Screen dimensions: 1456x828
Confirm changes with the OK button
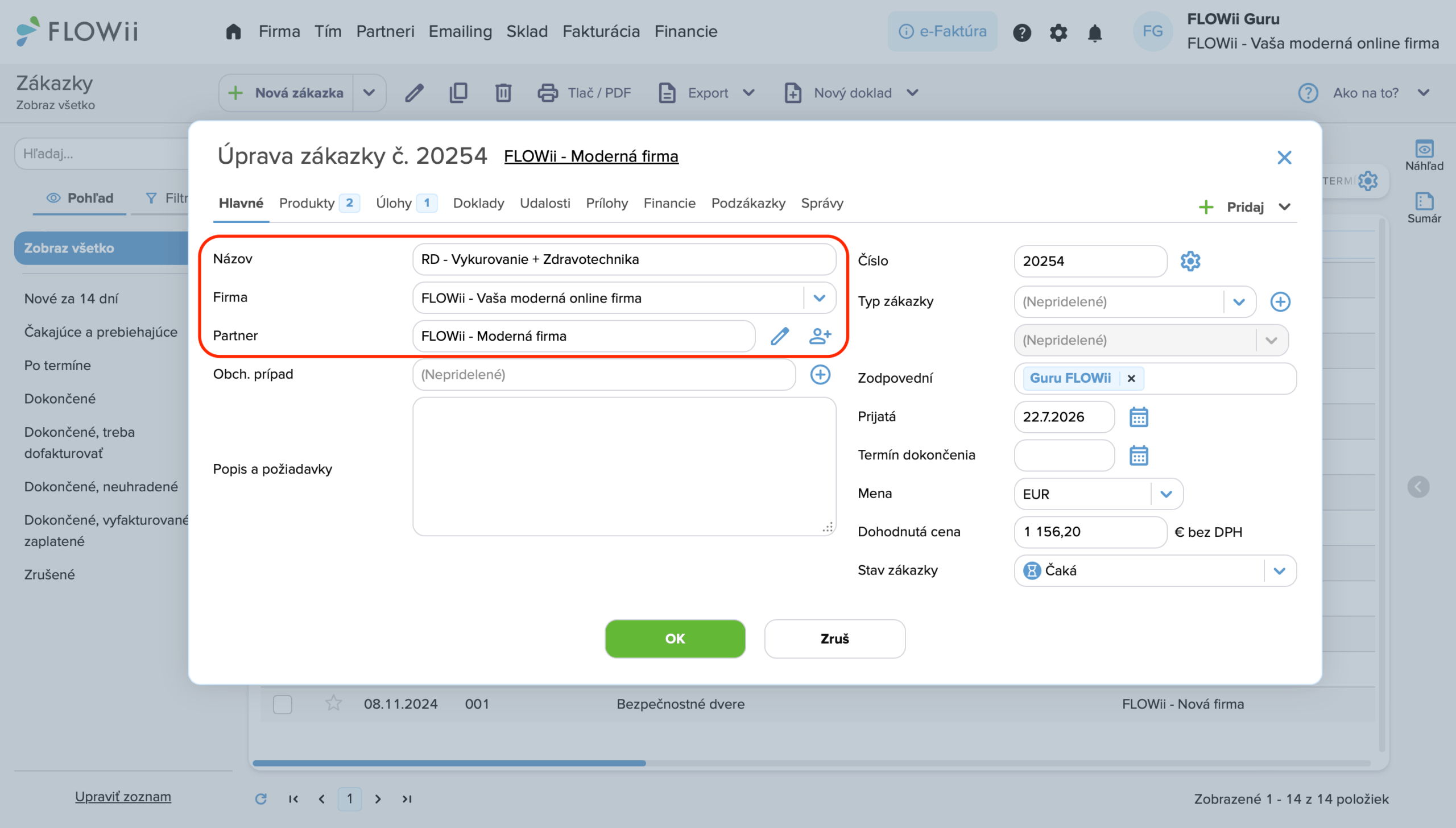pyautogui.click(x=675, y=639)
